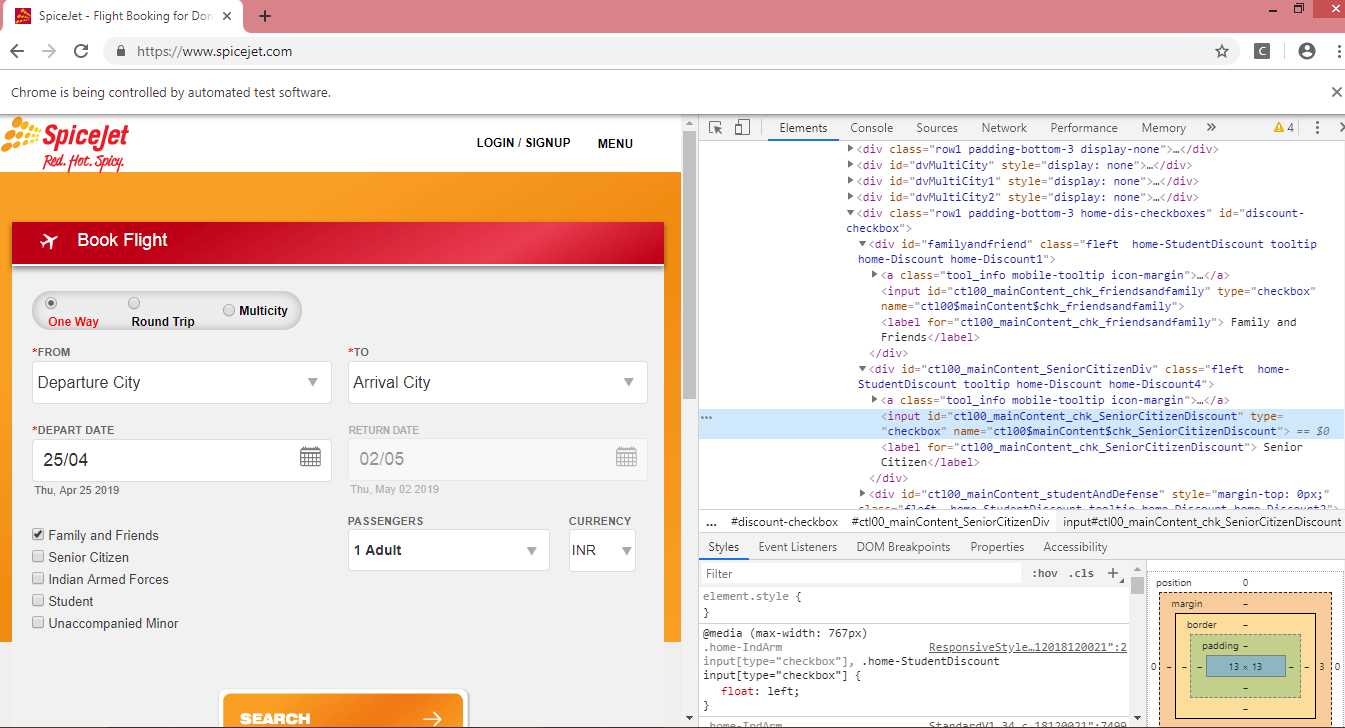Show hidden breadcrumb ancestors via the ellipsis
Viewport: 1345px width, 728px height.
[x=711, y=522]
